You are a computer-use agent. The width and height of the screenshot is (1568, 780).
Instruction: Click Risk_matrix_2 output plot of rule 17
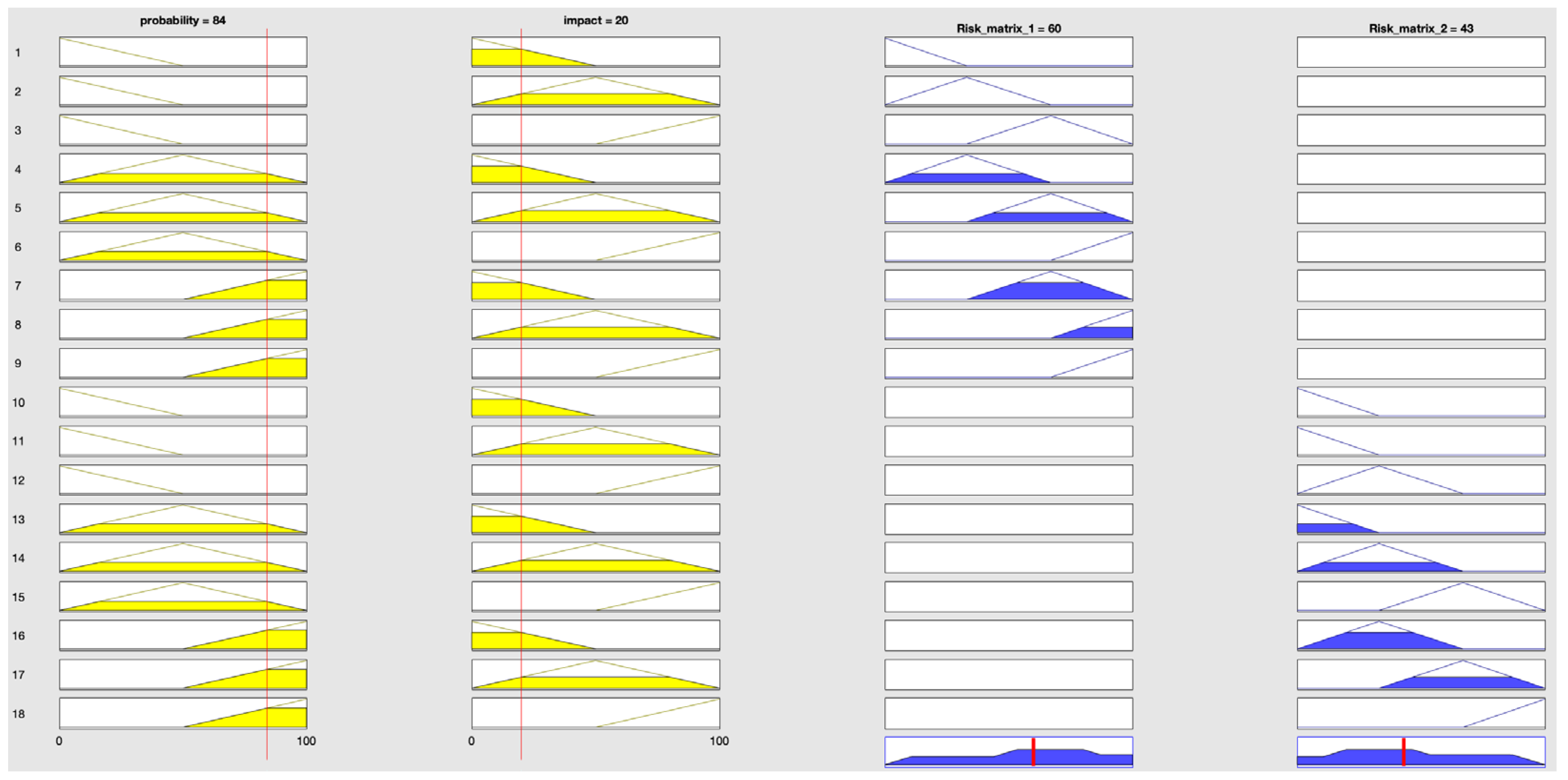pyautogui.click(x=1421, y=675)
